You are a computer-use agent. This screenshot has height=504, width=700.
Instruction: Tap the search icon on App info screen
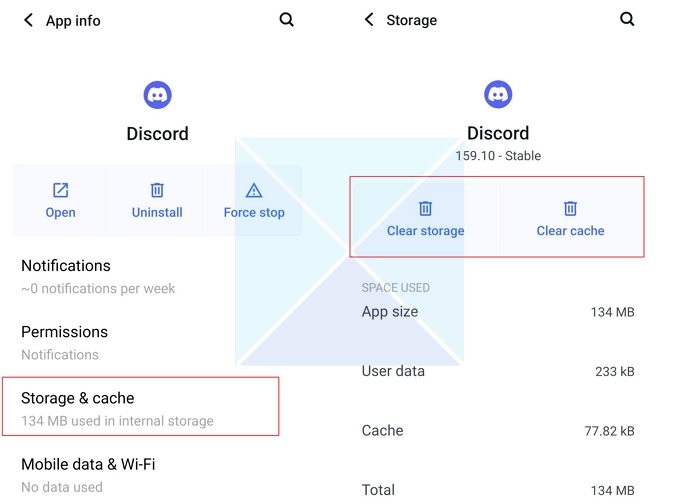(x=287, y=20)
